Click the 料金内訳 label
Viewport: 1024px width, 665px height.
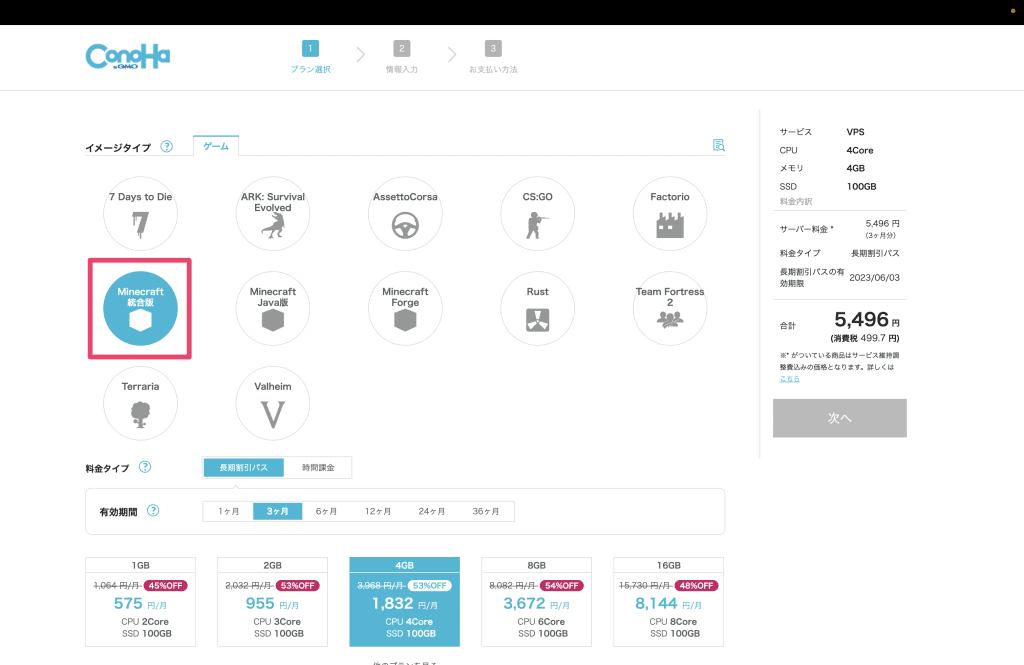coord(796,202)
